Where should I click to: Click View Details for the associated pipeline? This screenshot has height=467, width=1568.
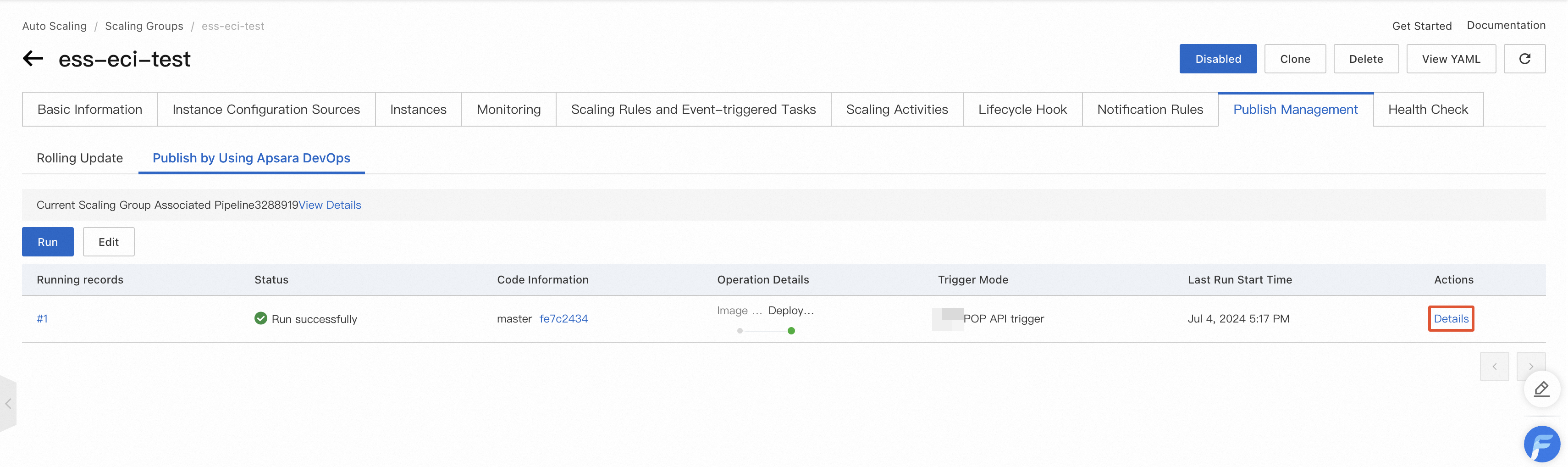(x=329, y=205)
